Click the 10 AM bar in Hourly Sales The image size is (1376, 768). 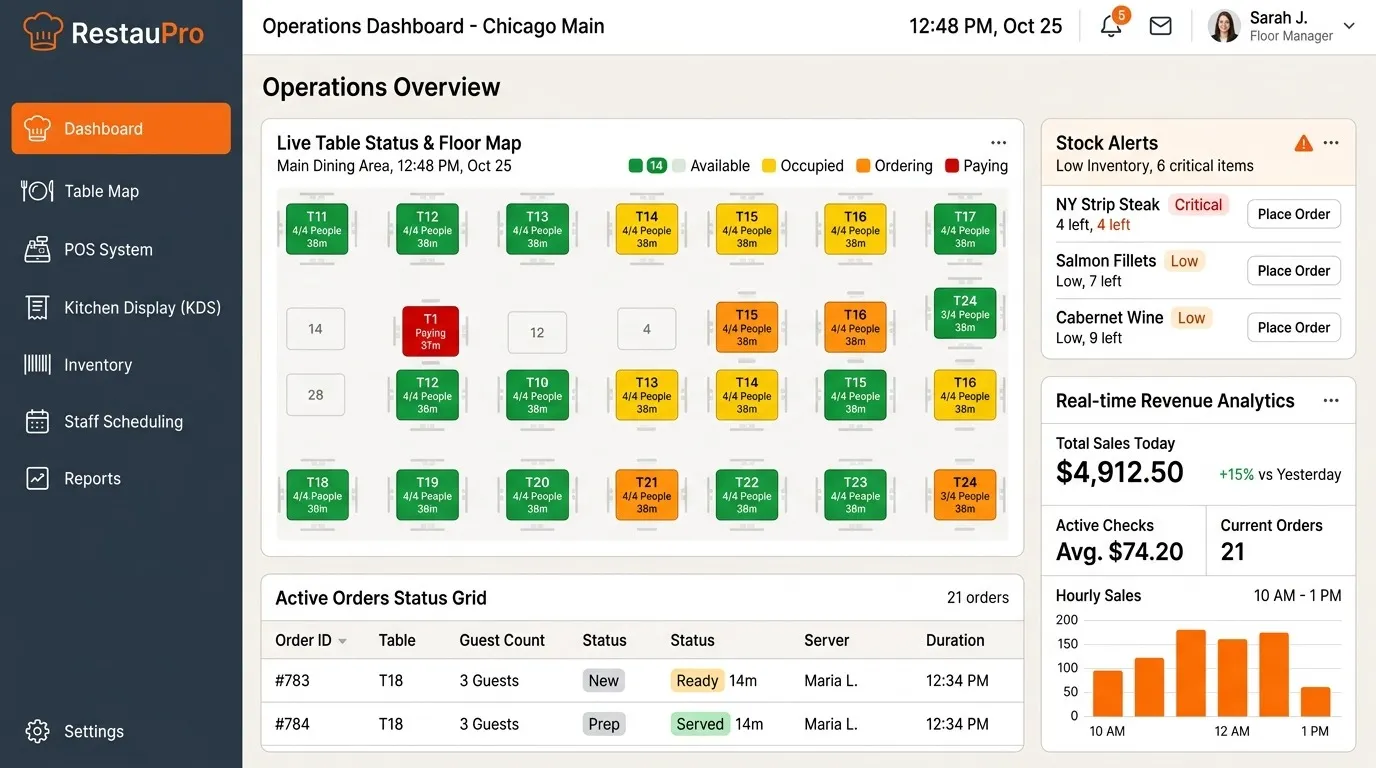coord(1107,693)
